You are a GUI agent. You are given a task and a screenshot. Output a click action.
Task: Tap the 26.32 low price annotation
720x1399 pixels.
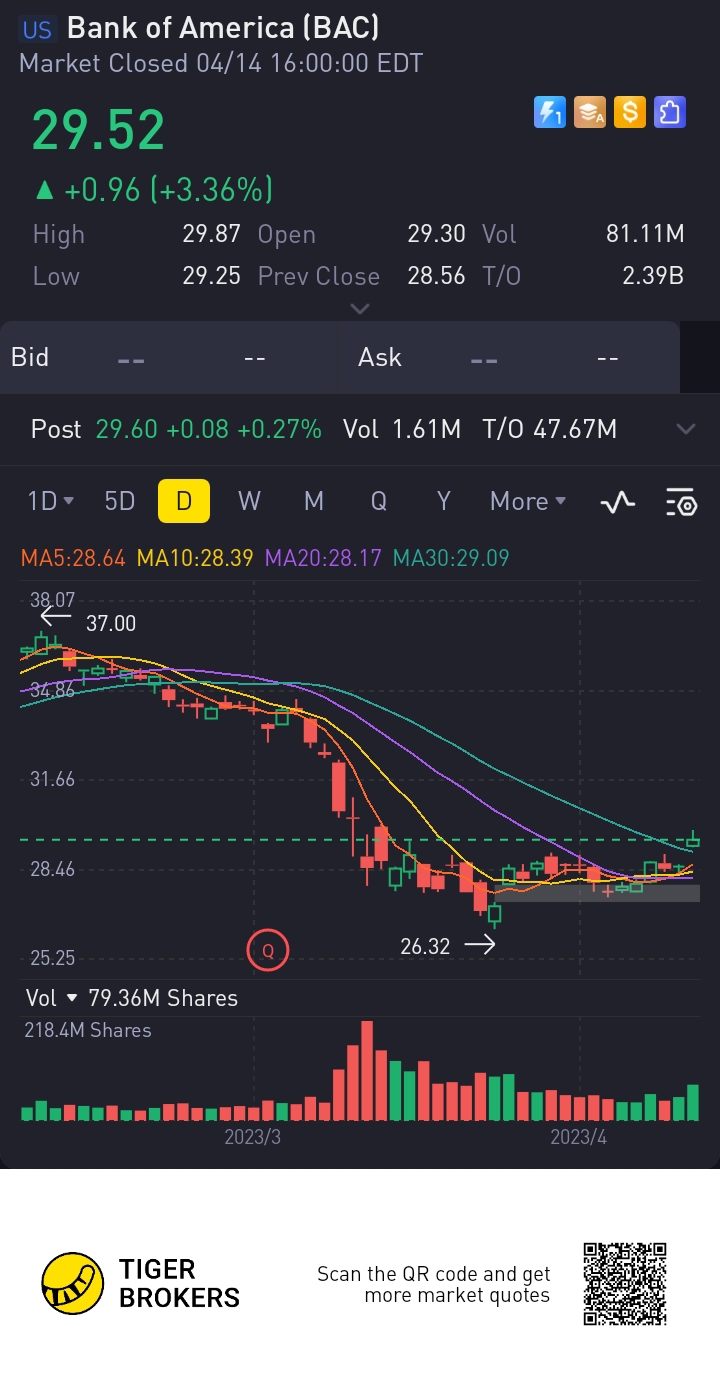pos(425,946)
